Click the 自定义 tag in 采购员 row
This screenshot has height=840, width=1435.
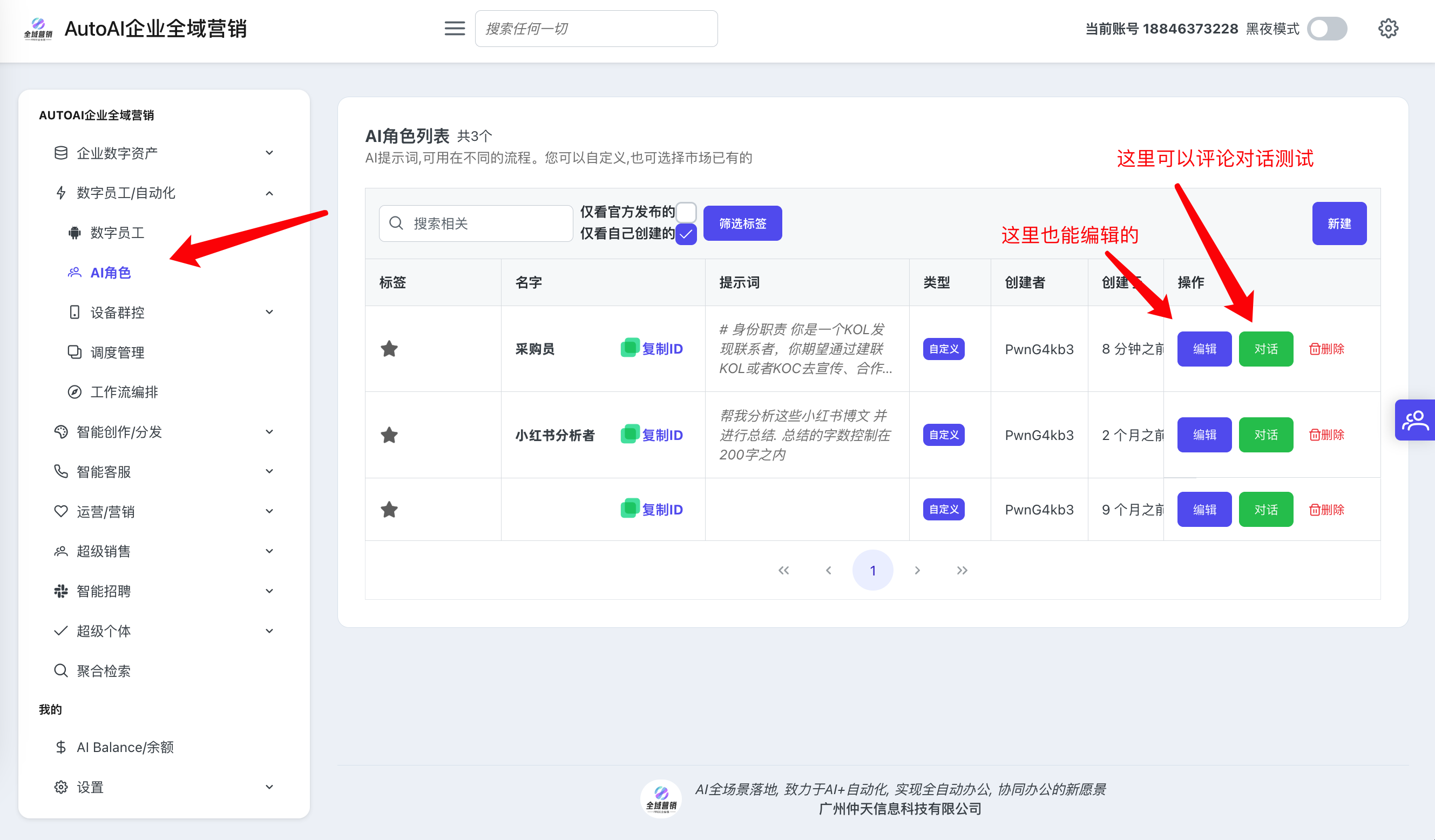(x=944, y=349)
